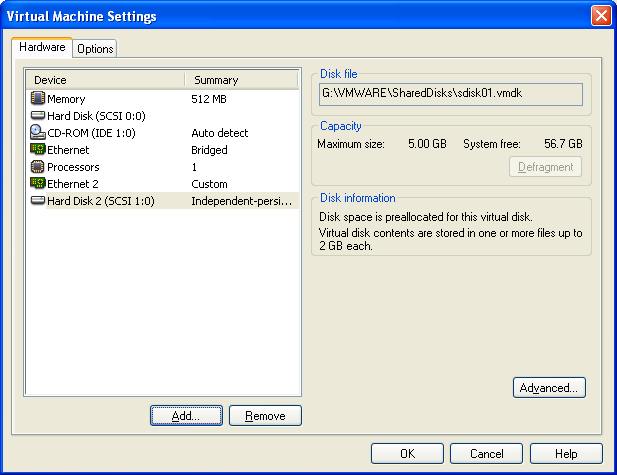
Task: Select the Bridged summary for Ethernet
Action: pos(210,150)
